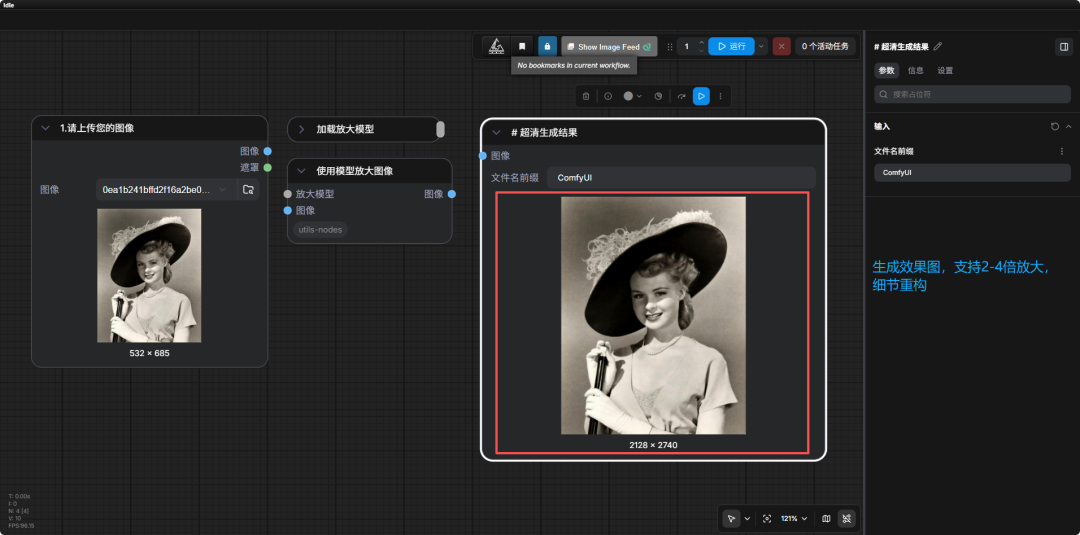This screenshot has height=535, width=1080.
Task: Click the ComfyUI value field in right panel
Action: [x=973, y=173]
